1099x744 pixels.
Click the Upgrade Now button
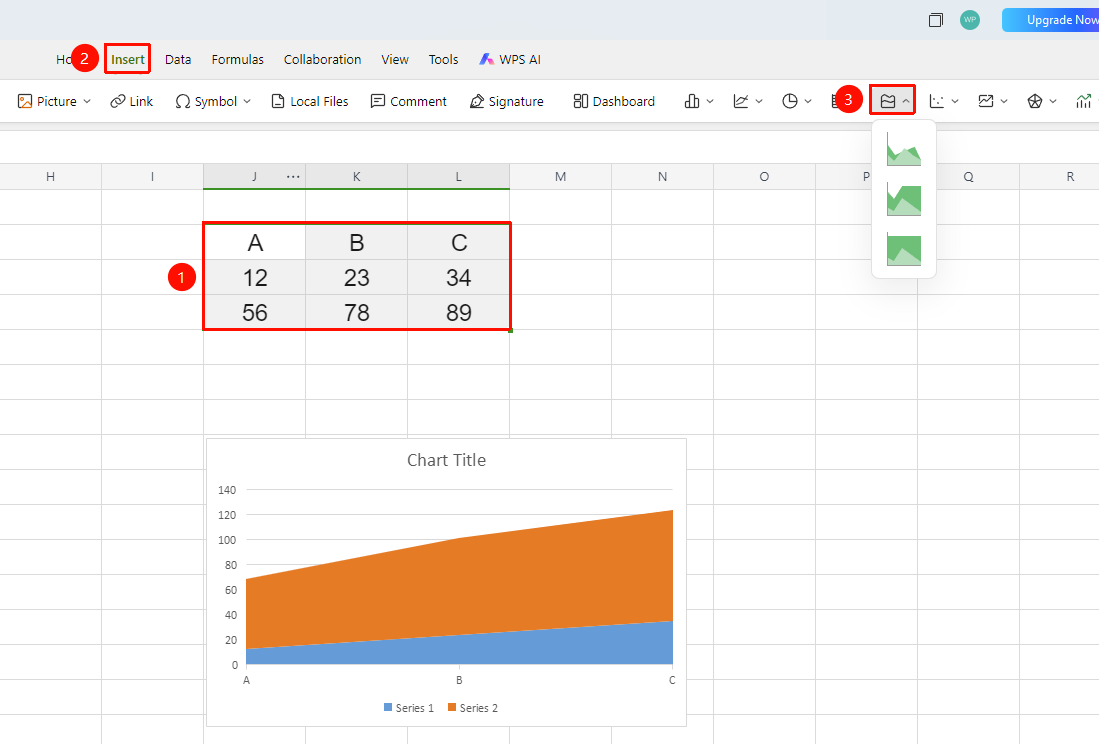[1051, 20]
